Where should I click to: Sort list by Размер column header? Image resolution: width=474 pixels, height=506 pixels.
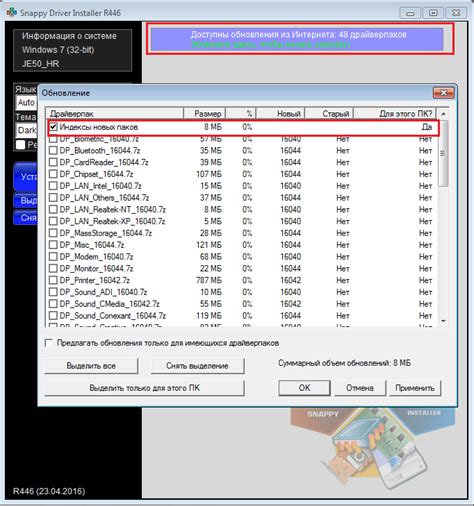(204, 114)
